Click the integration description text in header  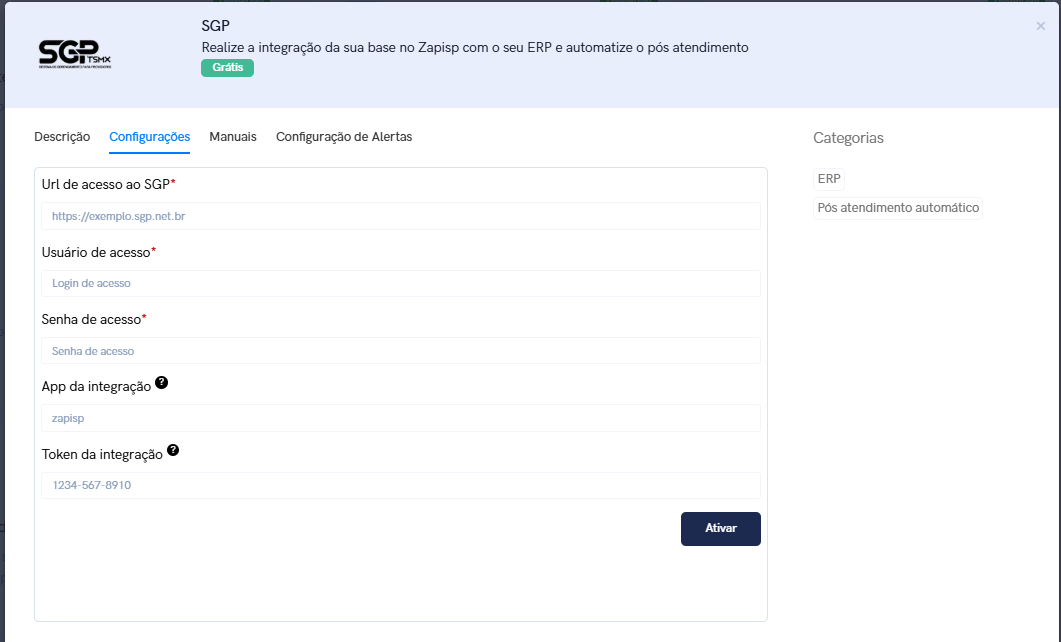click(x=475, y=47)
